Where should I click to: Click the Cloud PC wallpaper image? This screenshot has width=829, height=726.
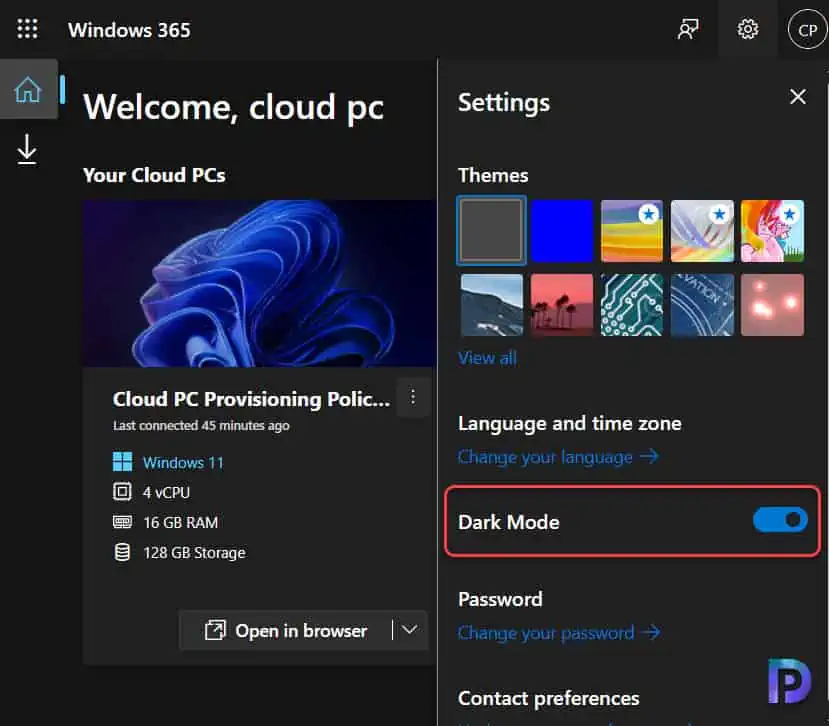[259, 283]
